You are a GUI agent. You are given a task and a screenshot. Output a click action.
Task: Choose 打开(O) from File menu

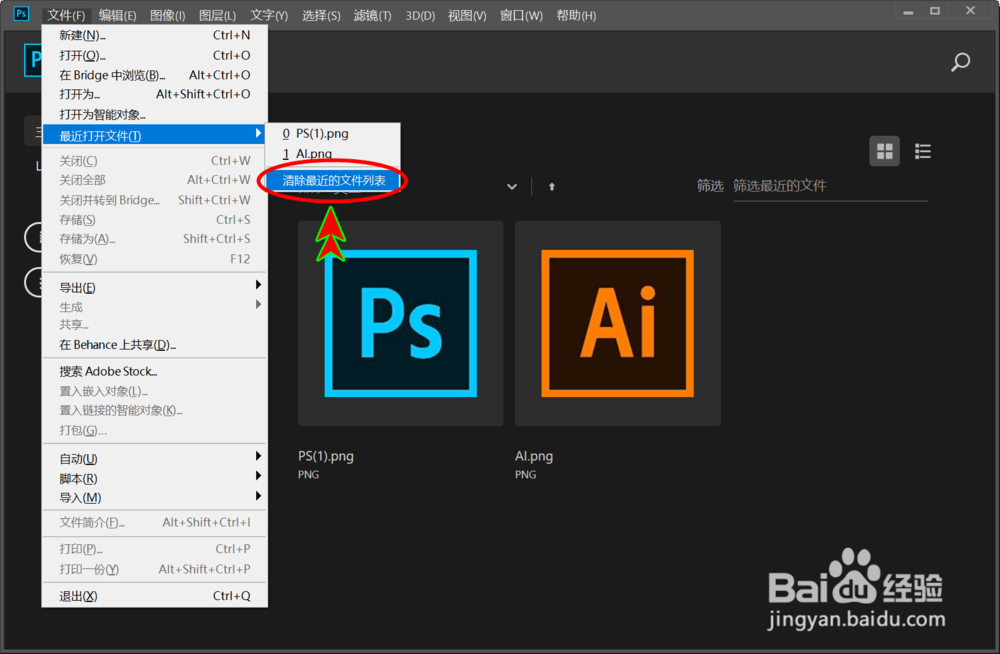(154, 55)
